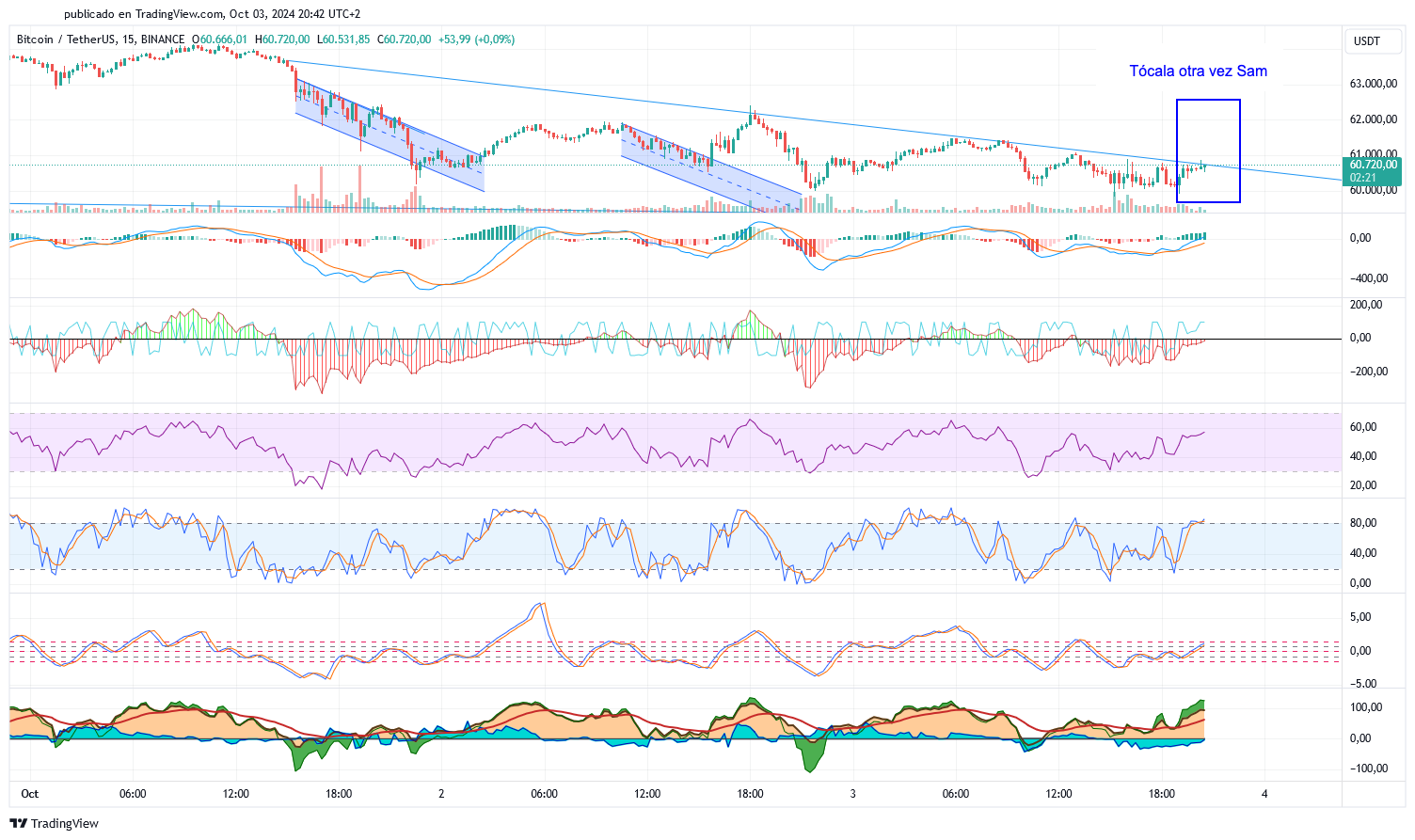The height and width of the screenshot is (840, 1415).
Task: Click the timestamp Oct 03, 2024 20:42 UTC+2
Action: coord(294,14)
